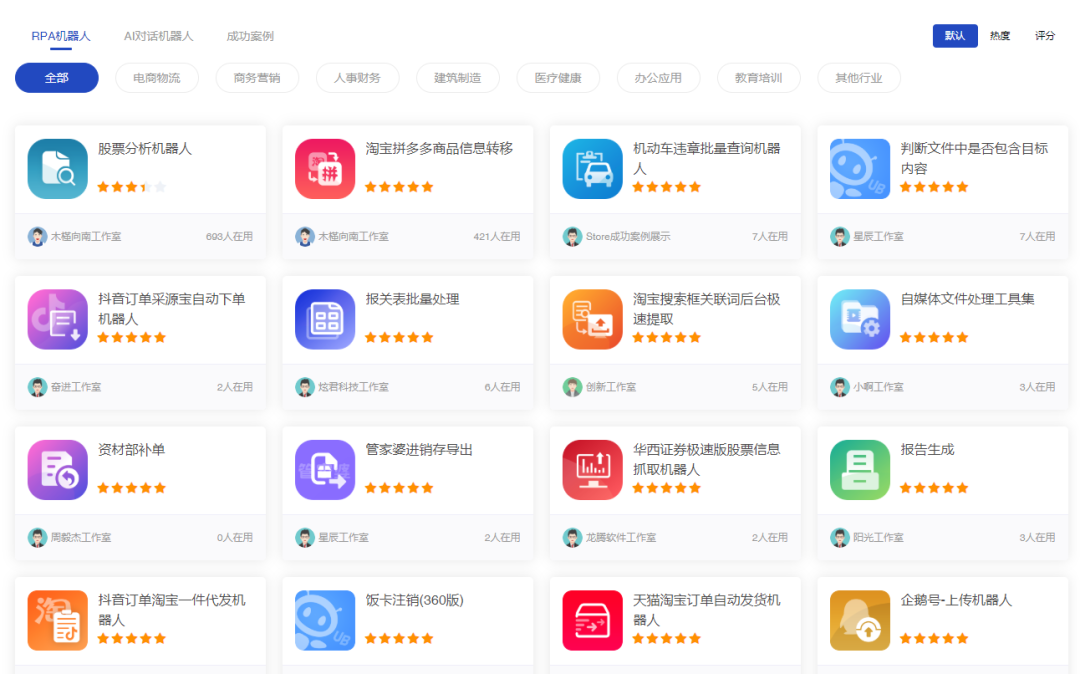Click 周毅杰工作室 author name
Screen dimensions: 1080x674
(81, 537)
